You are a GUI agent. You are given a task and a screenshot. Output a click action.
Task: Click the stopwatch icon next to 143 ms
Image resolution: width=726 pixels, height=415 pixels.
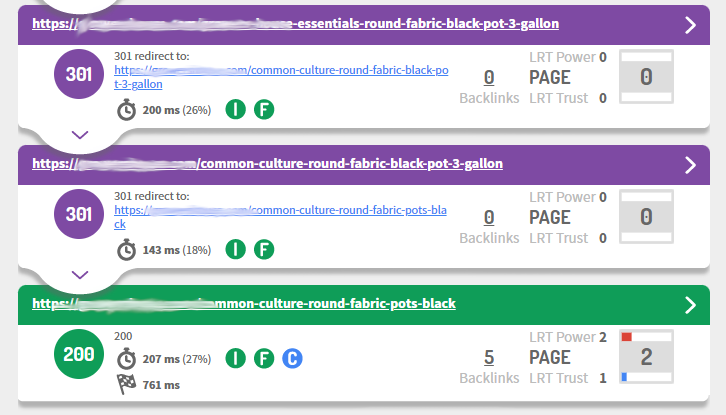[x=127, y=250]
